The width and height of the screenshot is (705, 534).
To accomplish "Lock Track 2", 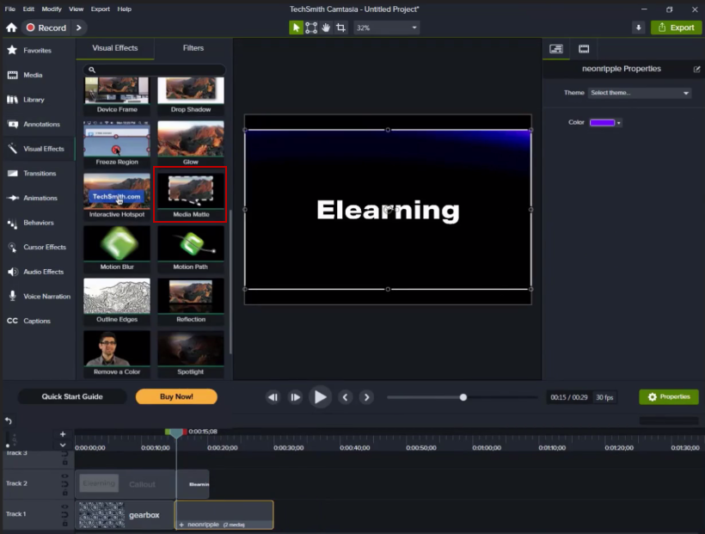I will 65,493.
